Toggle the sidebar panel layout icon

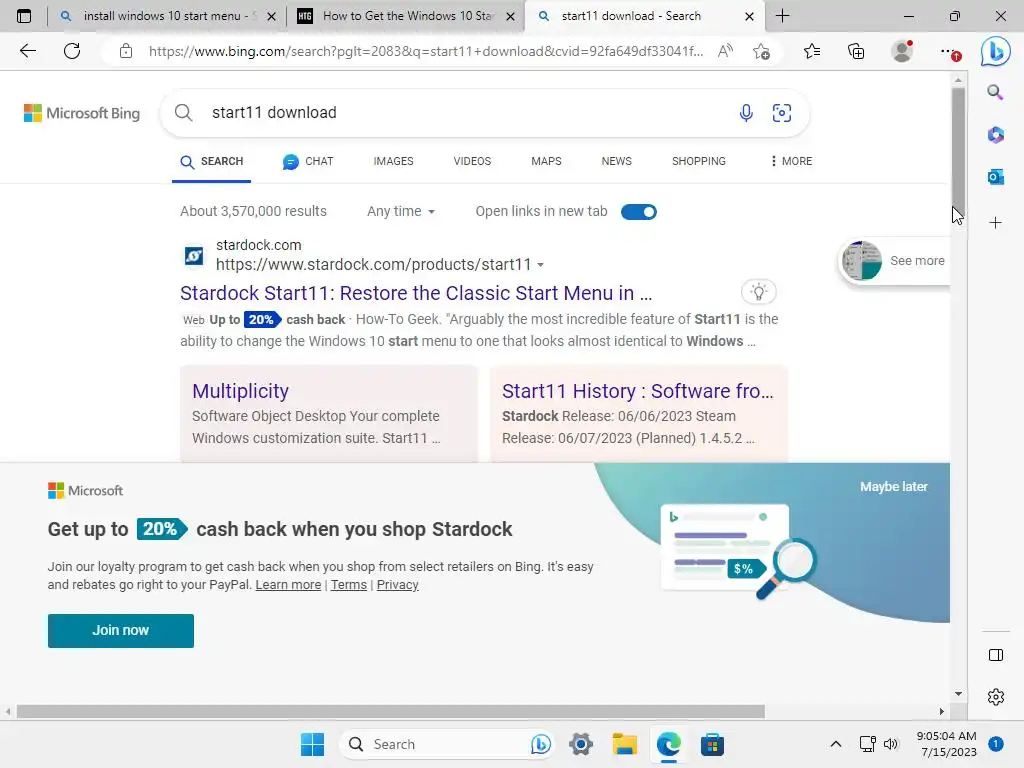click(x=996, y=655)
